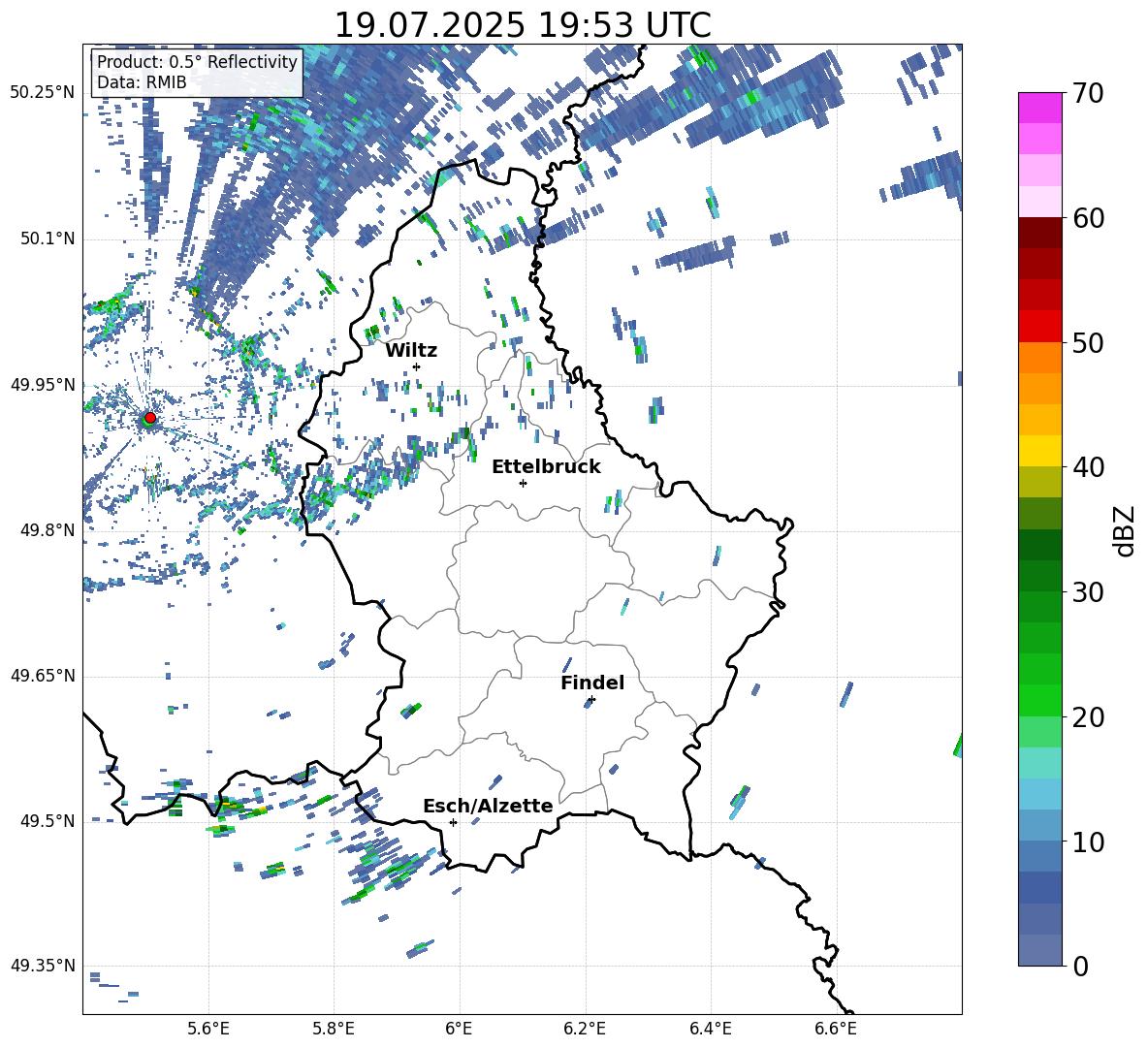Select the Wiltz city label
Screen dimensions: 1148x1048
pyautogui.click(x=411, y=351)
